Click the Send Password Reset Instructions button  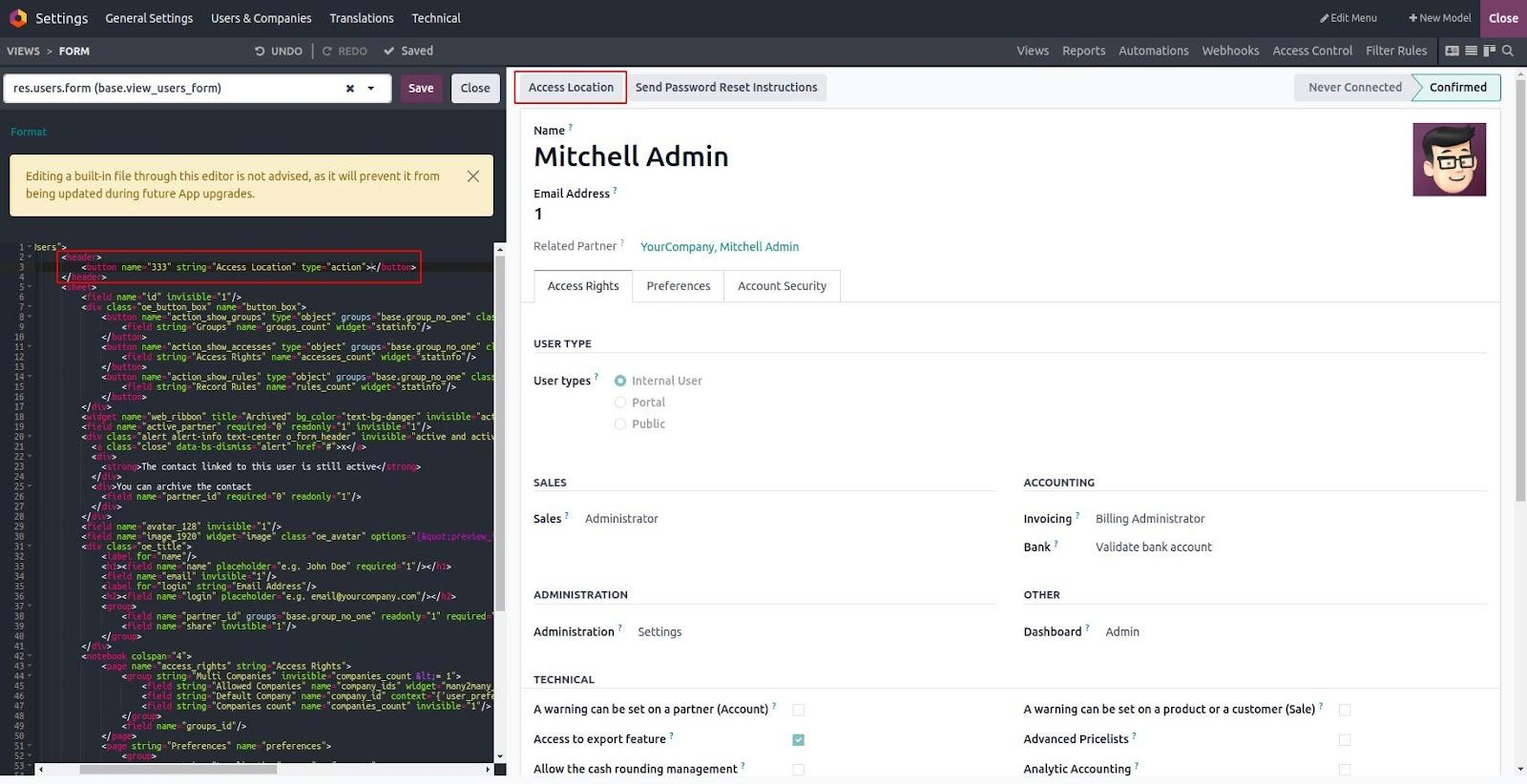(725, 88)
